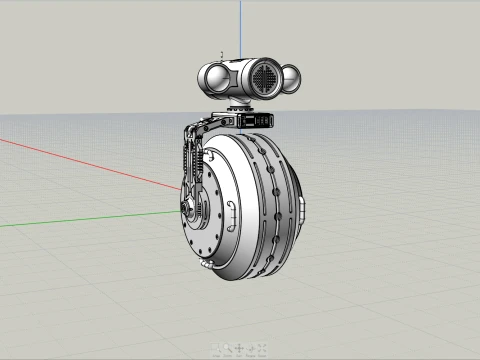Select the robot's head speaker grille
This screenshot has width=480, height=360.
click(x=265, y=78)
